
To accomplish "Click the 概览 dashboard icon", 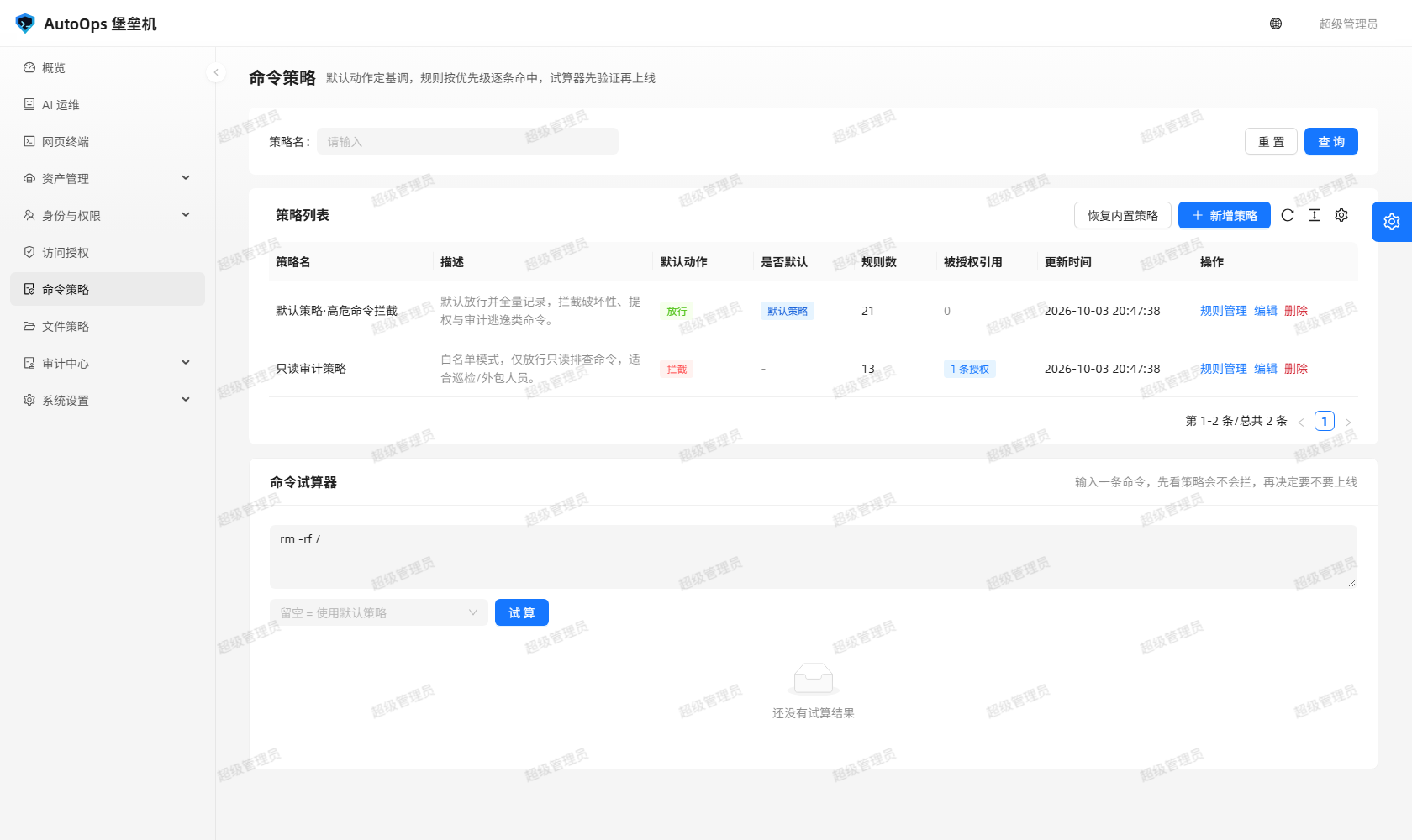I will coord(29,67).
